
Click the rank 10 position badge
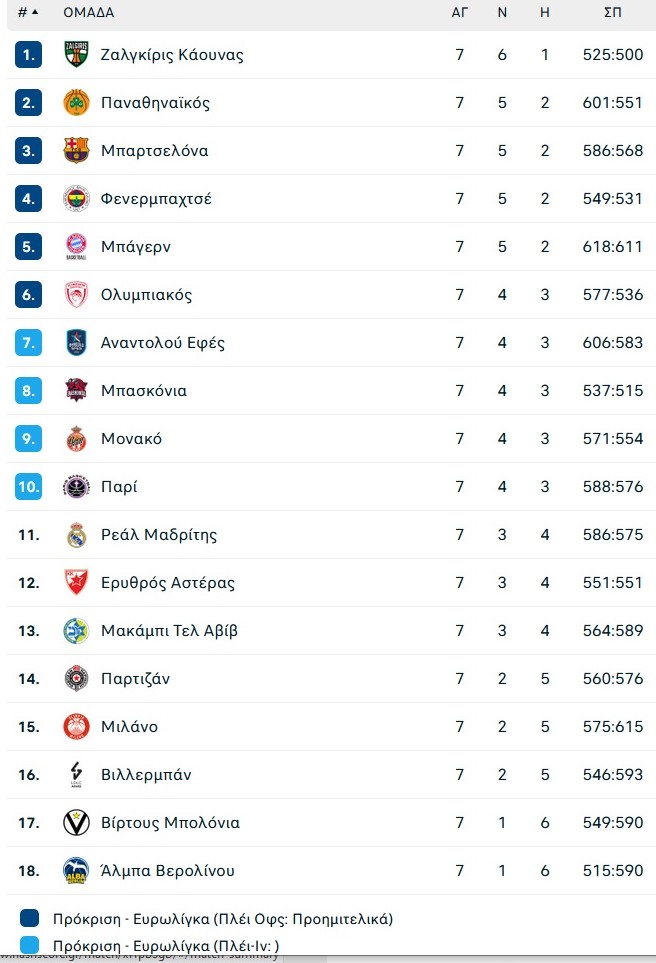28,486
